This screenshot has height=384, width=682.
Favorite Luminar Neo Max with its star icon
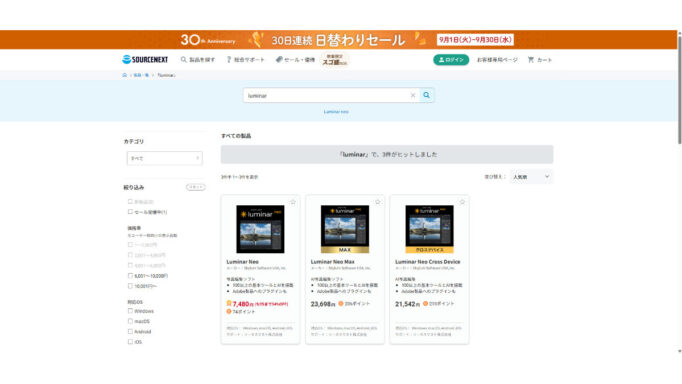pyautogui.click(x=378, y=202)
